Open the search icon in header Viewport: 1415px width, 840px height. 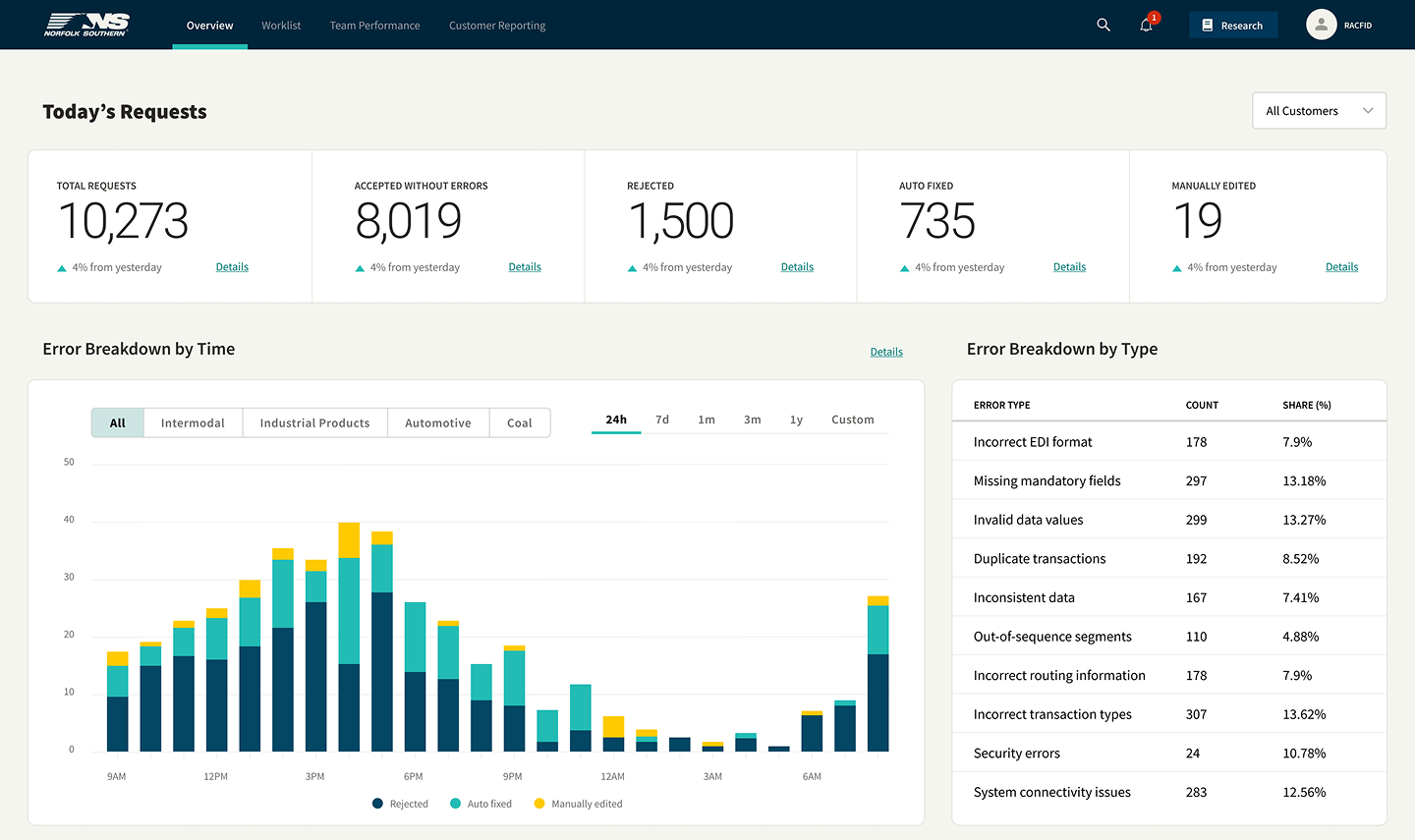(x=1104, y=26)
